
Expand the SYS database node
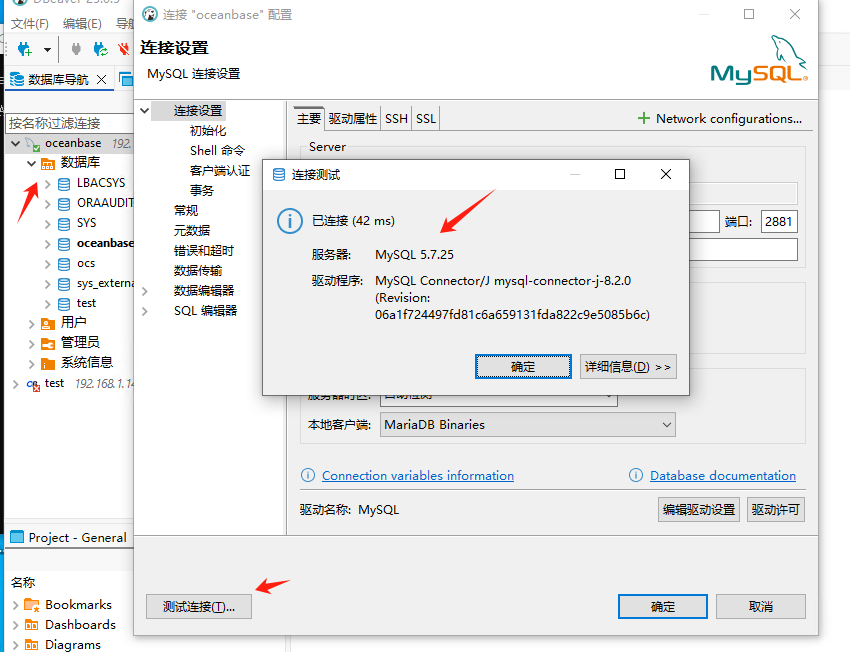coord(48,224)
